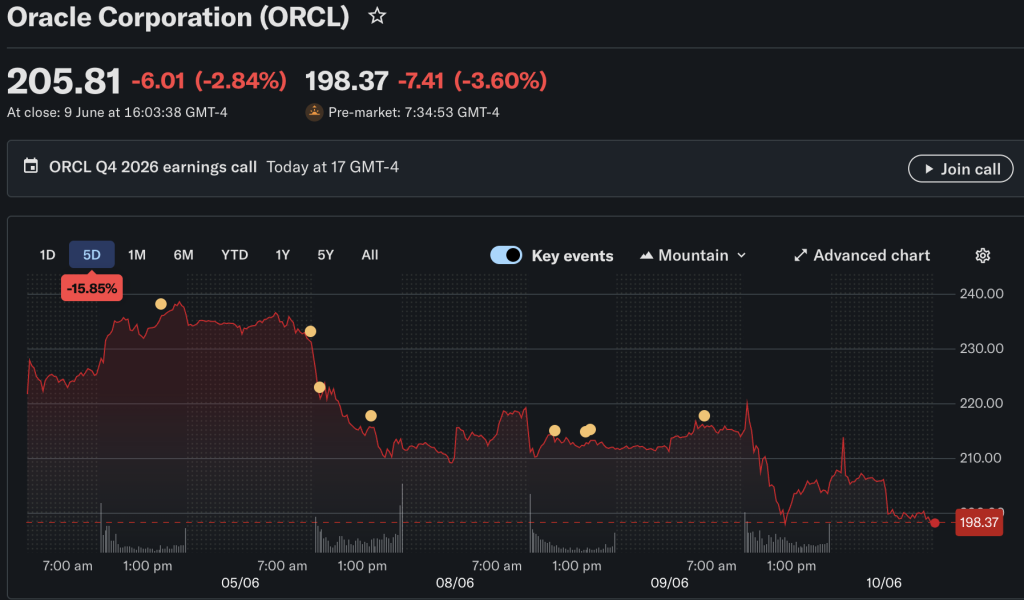
Task: Choose the 1Y time range
Action: [282, 255]
